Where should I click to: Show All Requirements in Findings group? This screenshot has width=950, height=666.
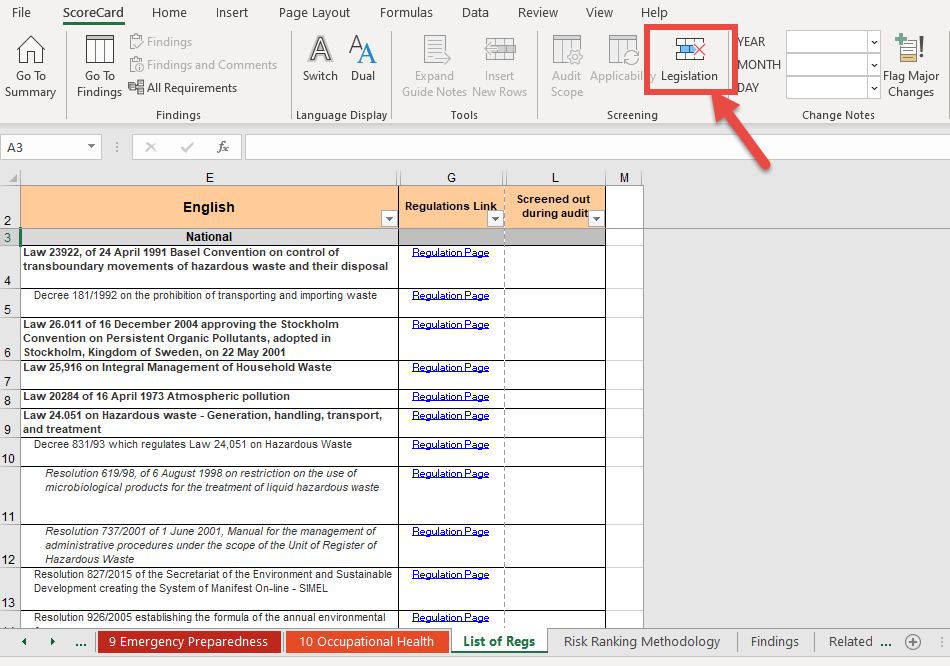point(183,88)
